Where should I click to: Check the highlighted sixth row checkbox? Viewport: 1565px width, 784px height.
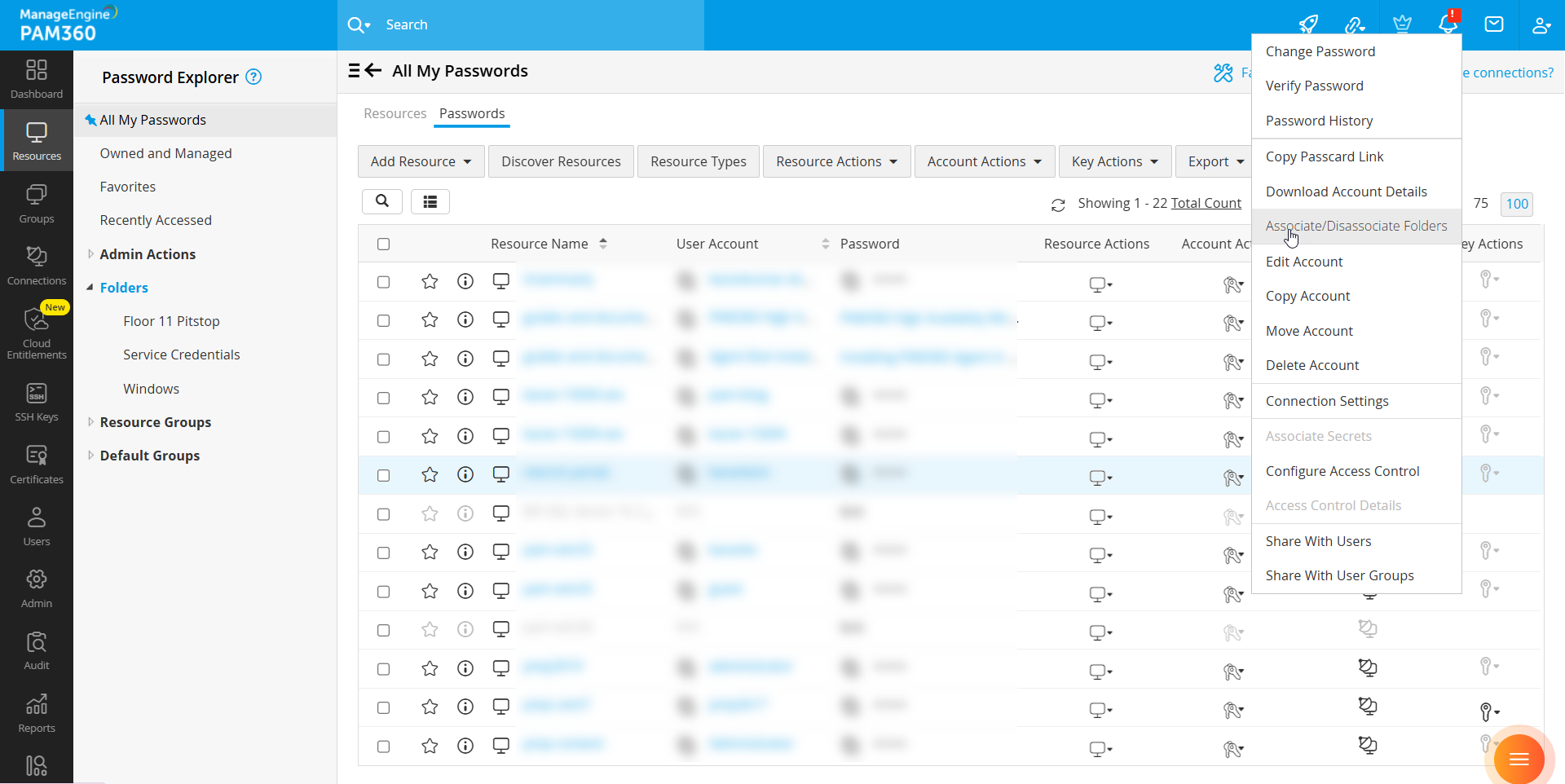coord(384,475)
